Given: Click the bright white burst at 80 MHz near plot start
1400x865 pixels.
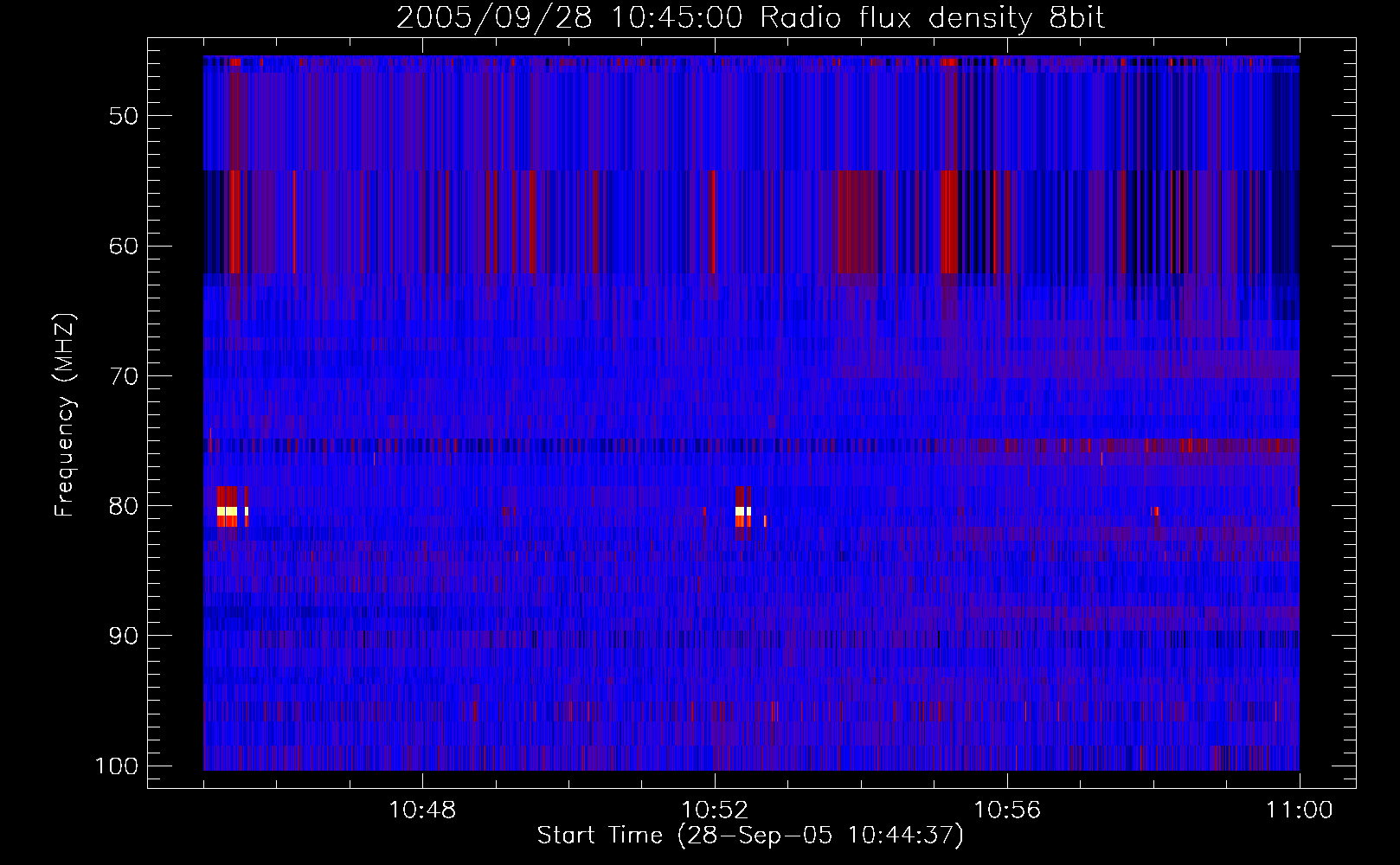Looking at the screenshot, I should coord(228,511).
